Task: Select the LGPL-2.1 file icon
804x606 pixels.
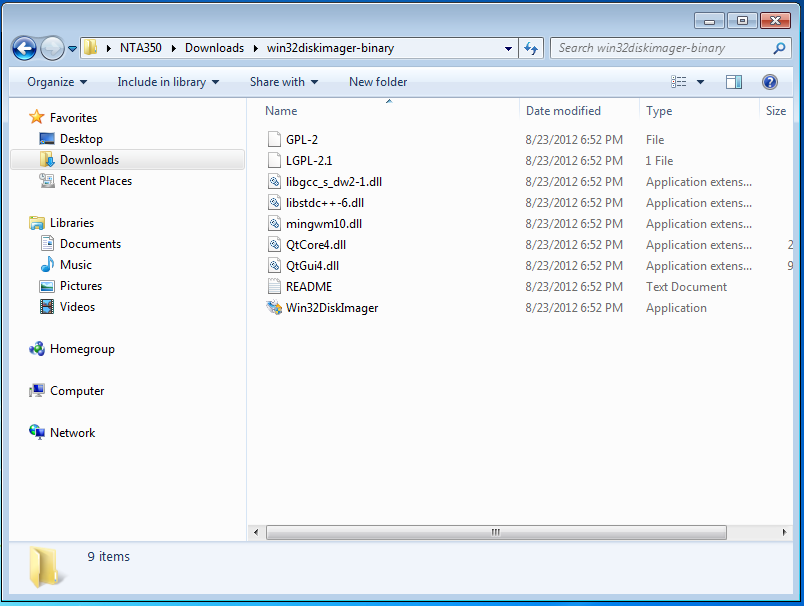Action: pos(275,160)
